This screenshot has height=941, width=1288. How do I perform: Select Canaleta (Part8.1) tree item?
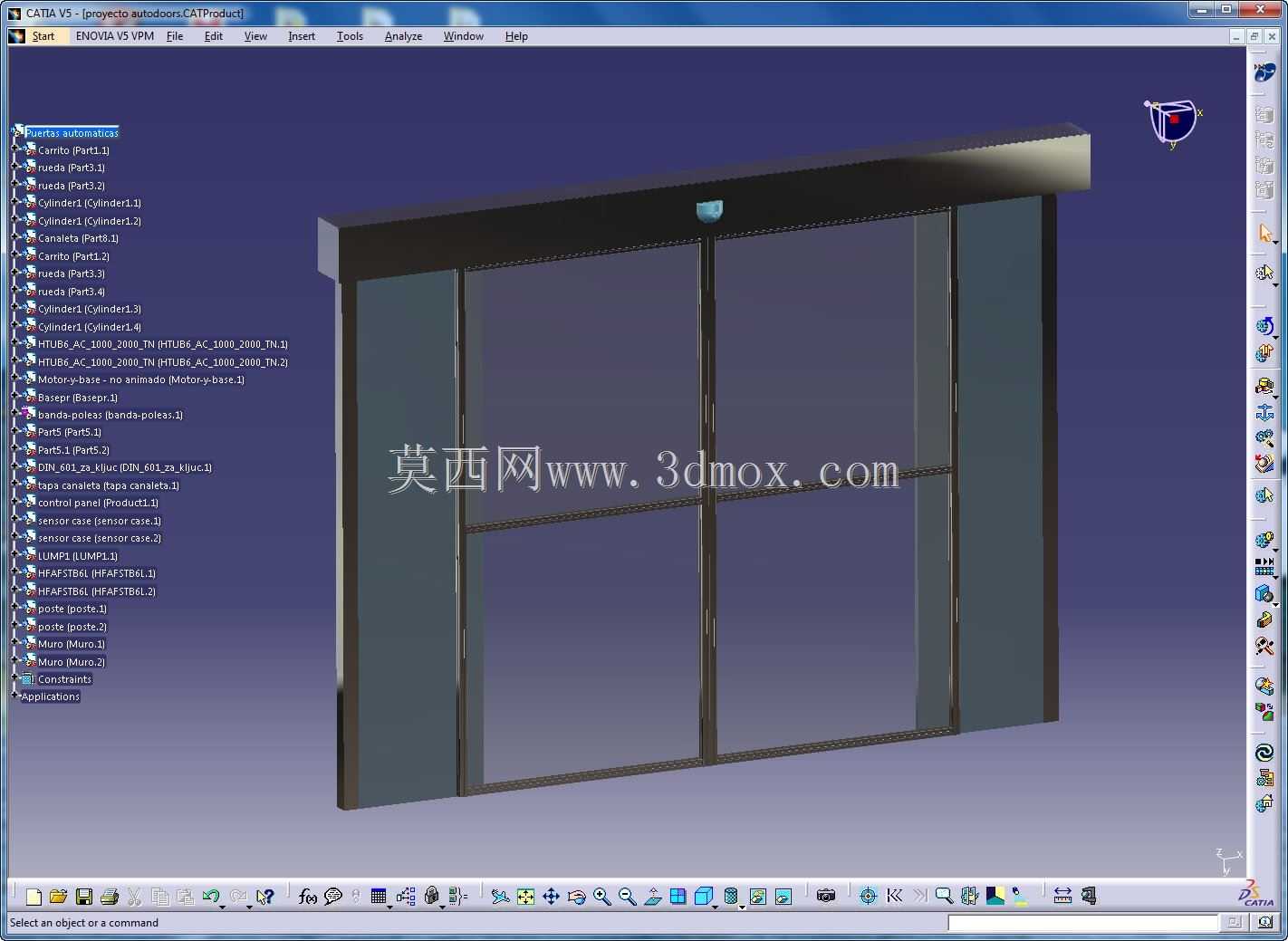coord(79,238)
